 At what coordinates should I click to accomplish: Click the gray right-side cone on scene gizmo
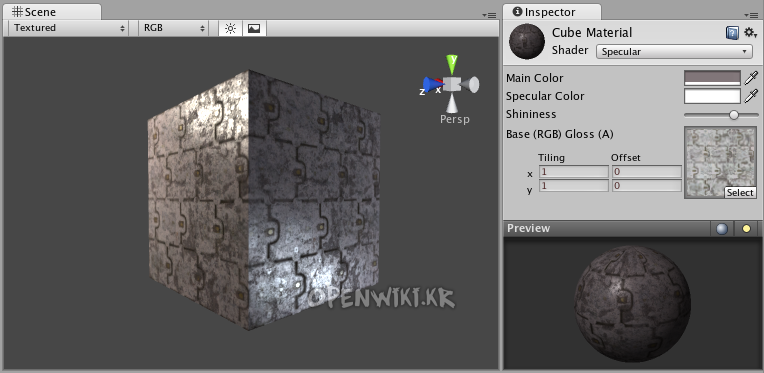470,85
